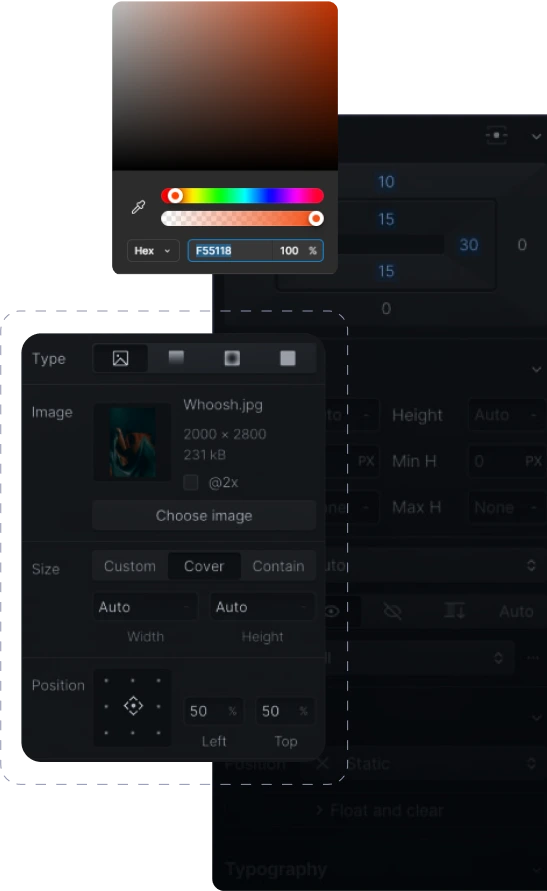Click the Whoosh.jpg file name

[223, 405]
